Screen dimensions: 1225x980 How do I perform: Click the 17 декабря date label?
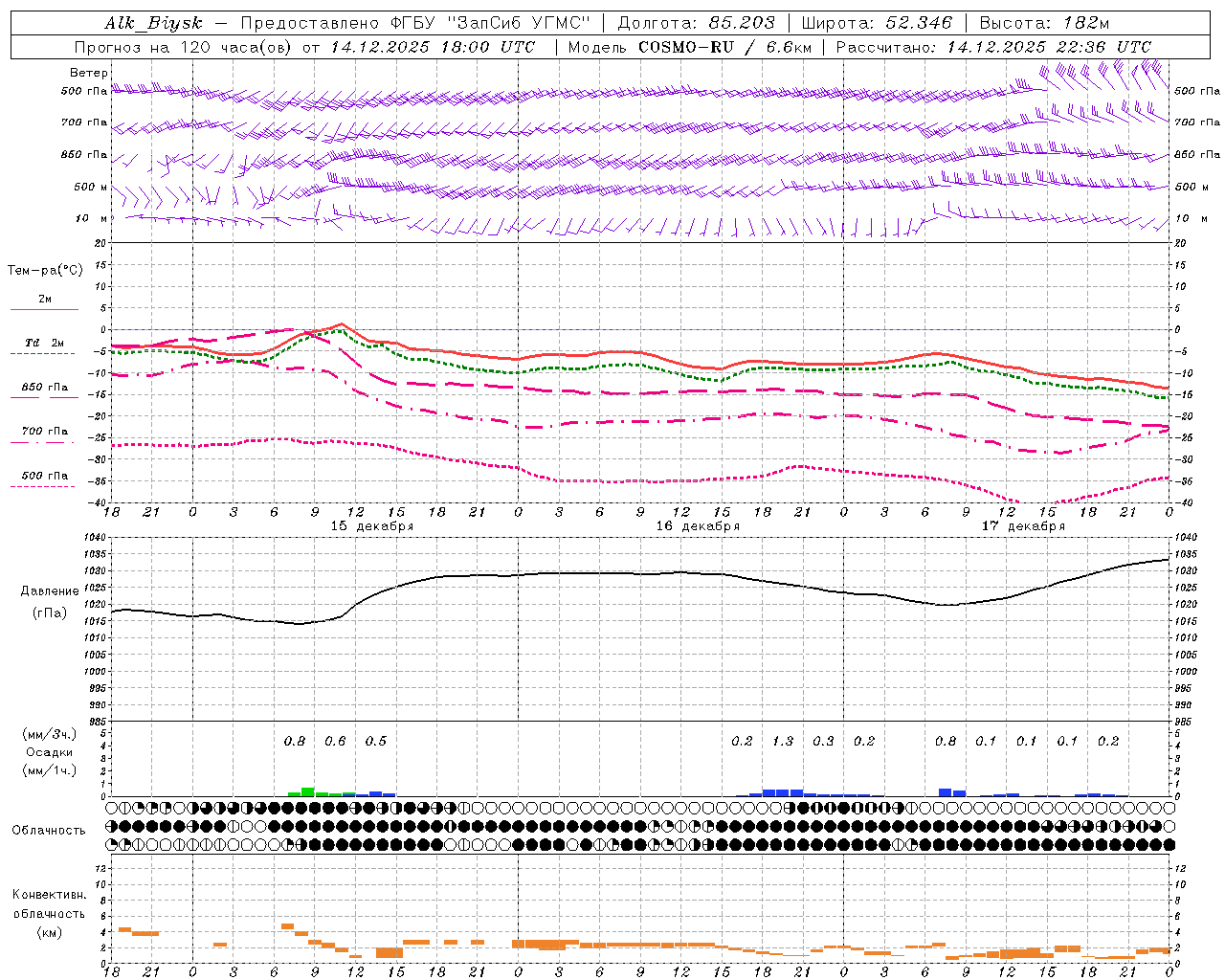click(x=1023, y=526)
